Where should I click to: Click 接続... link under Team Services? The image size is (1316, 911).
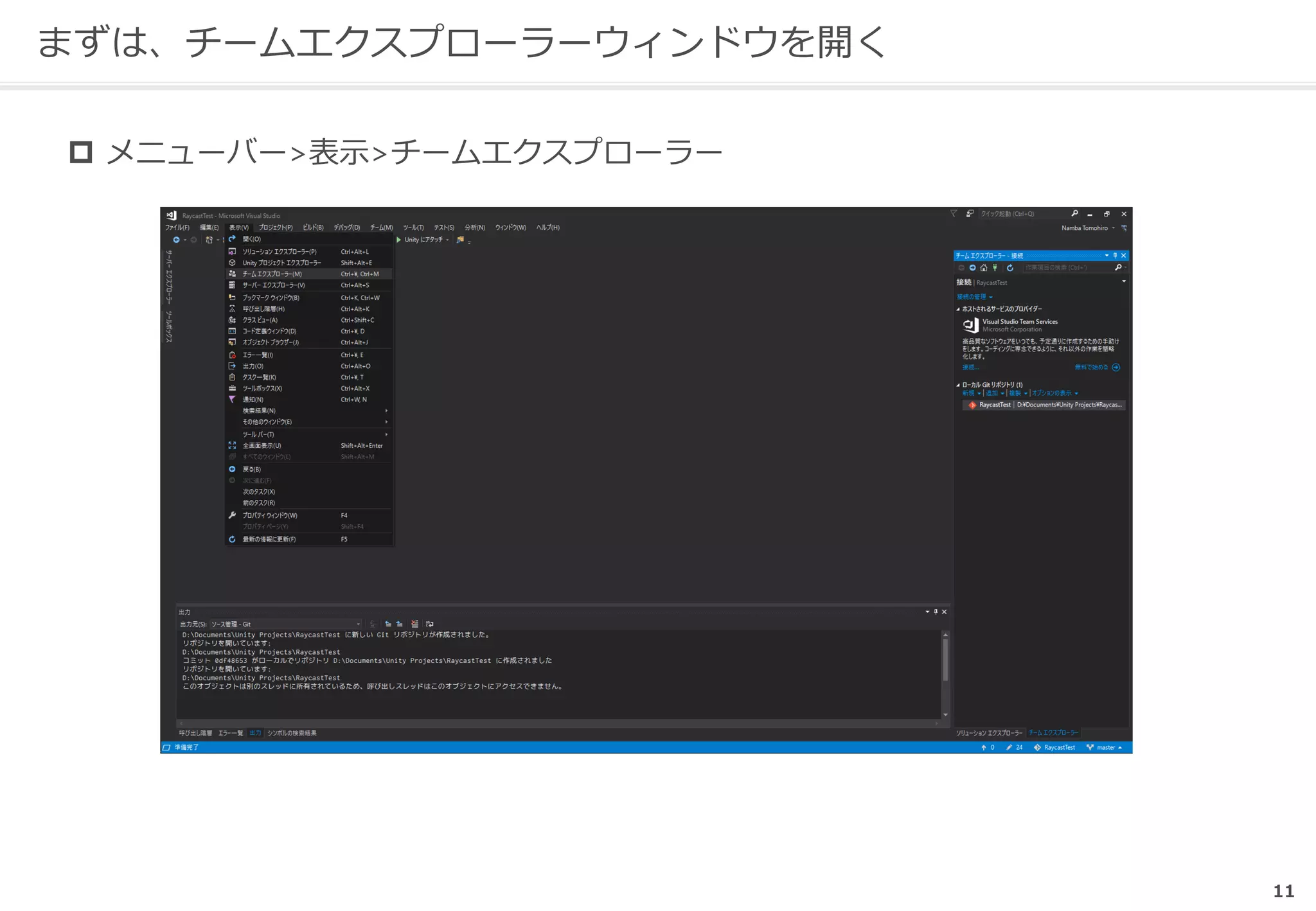pyautogui.click(x=970, y=367)
